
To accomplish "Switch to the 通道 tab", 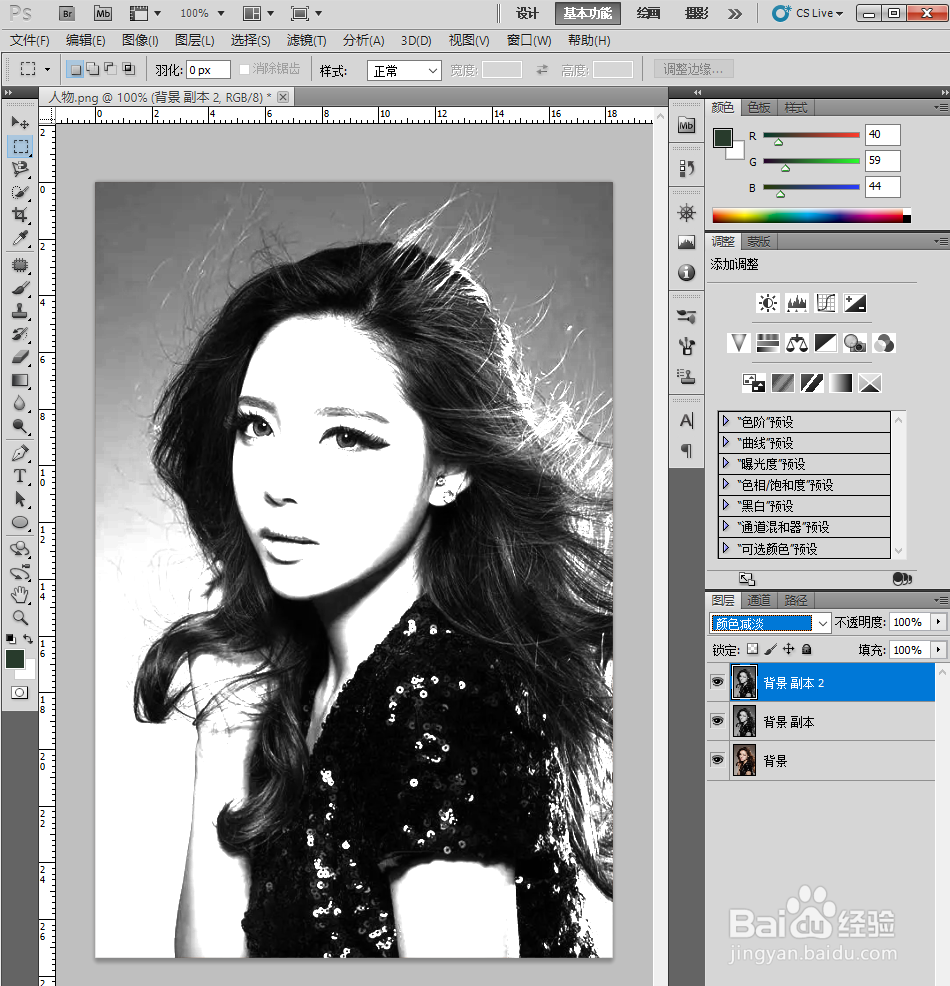I will (758, 601).
